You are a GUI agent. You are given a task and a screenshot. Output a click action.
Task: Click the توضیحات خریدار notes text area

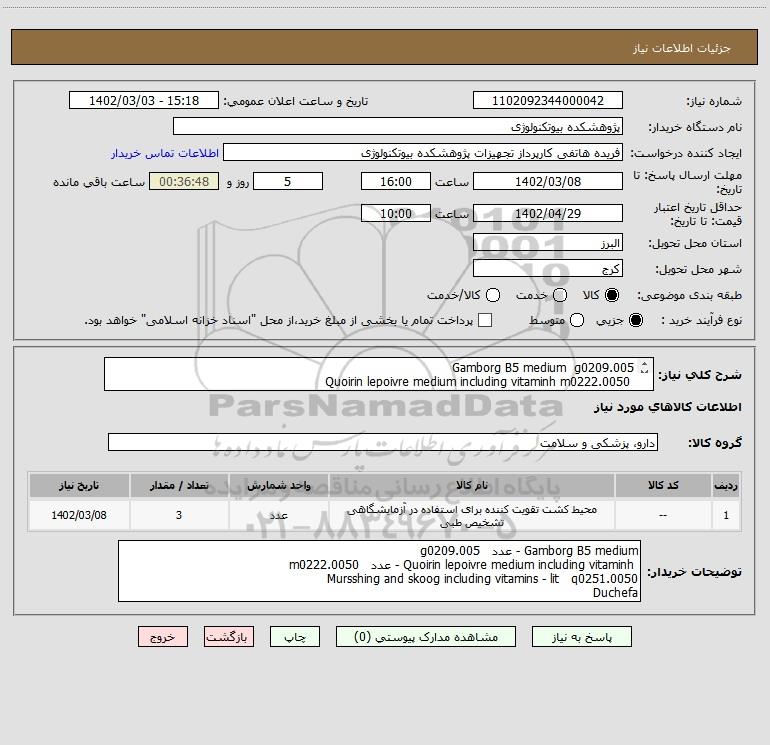point(379,571)
